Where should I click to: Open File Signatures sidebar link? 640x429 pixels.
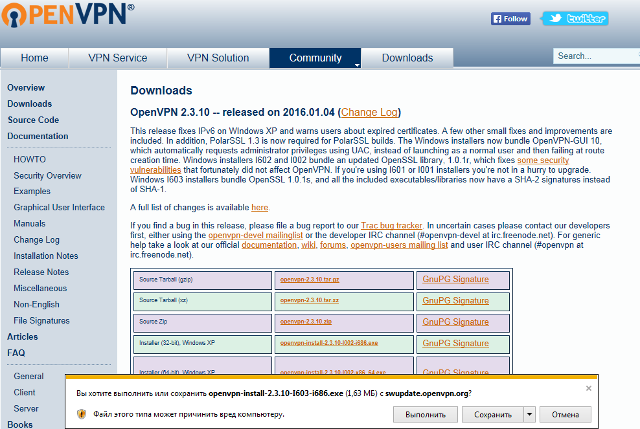tap(41, 321)
